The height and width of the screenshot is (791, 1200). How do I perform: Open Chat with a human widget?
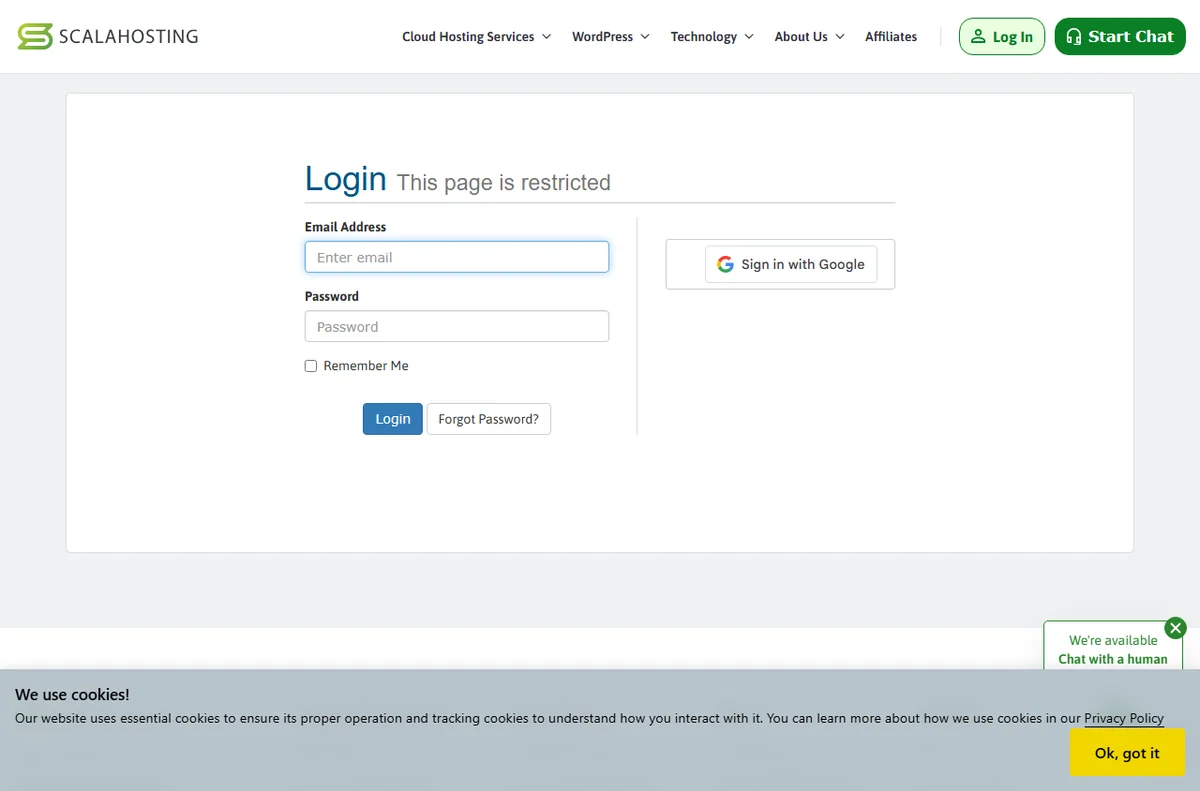pos(1113,649)
